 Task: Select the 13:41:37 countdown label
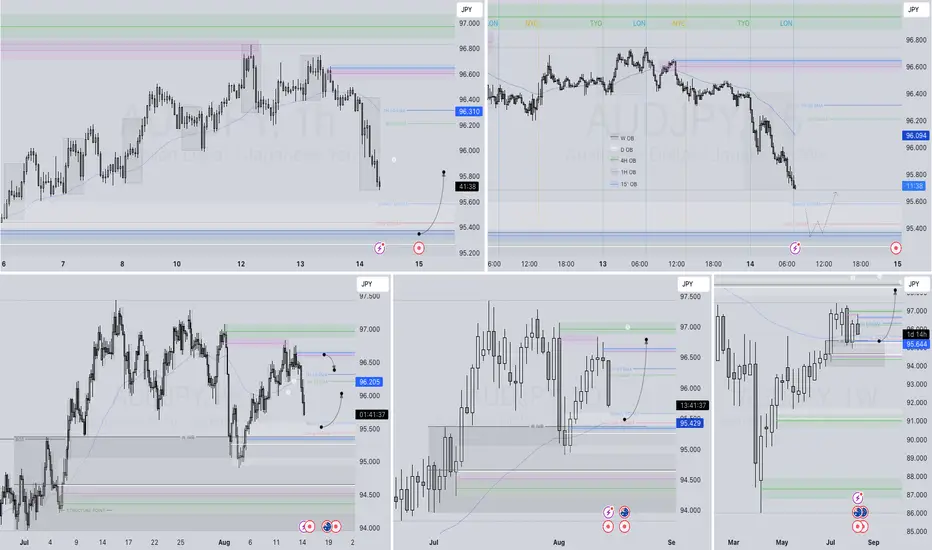[x=692, y=406]
